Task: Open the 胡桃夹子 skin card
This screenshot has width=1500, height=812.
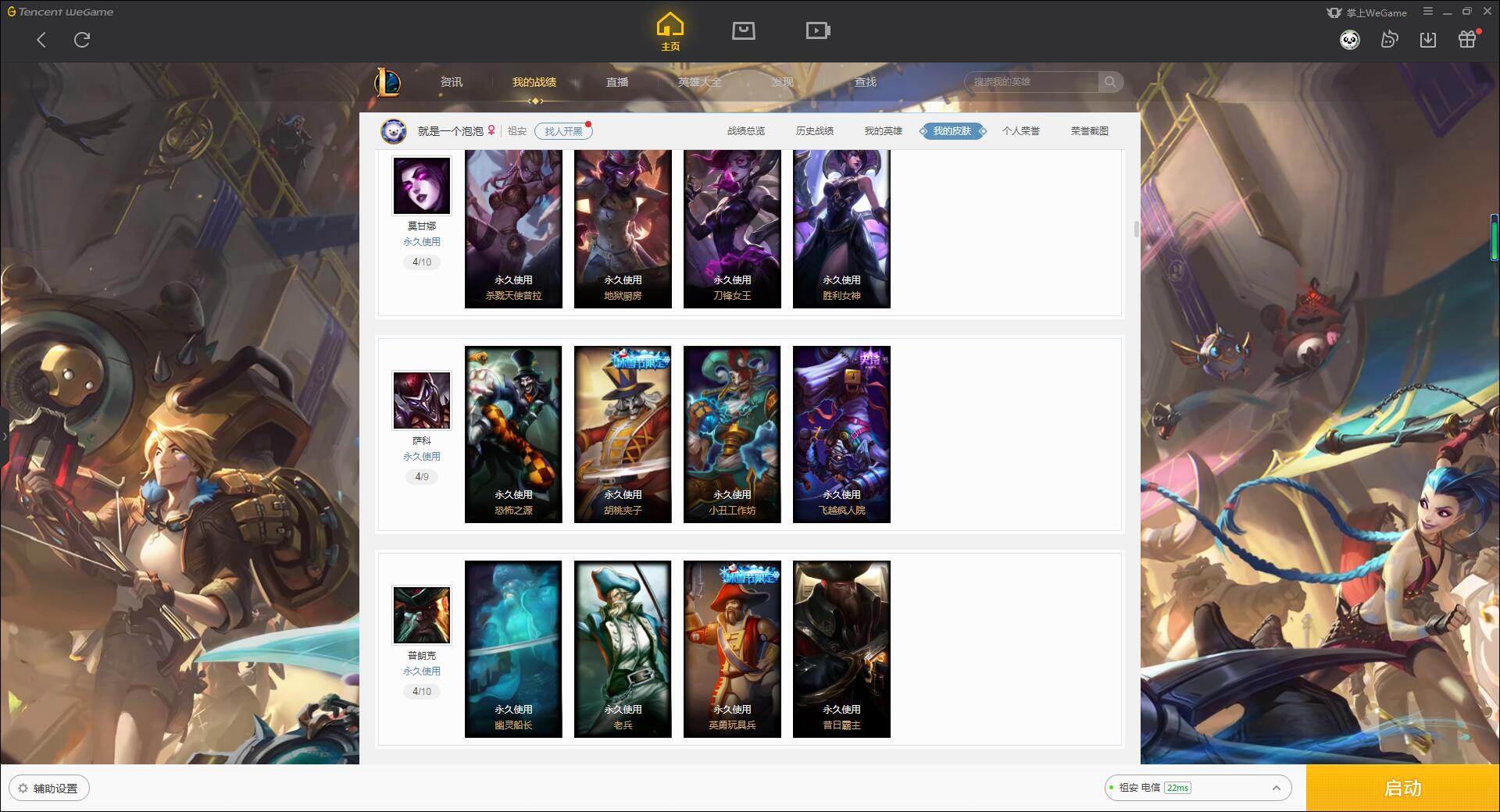Action: (x=623, y=434)
